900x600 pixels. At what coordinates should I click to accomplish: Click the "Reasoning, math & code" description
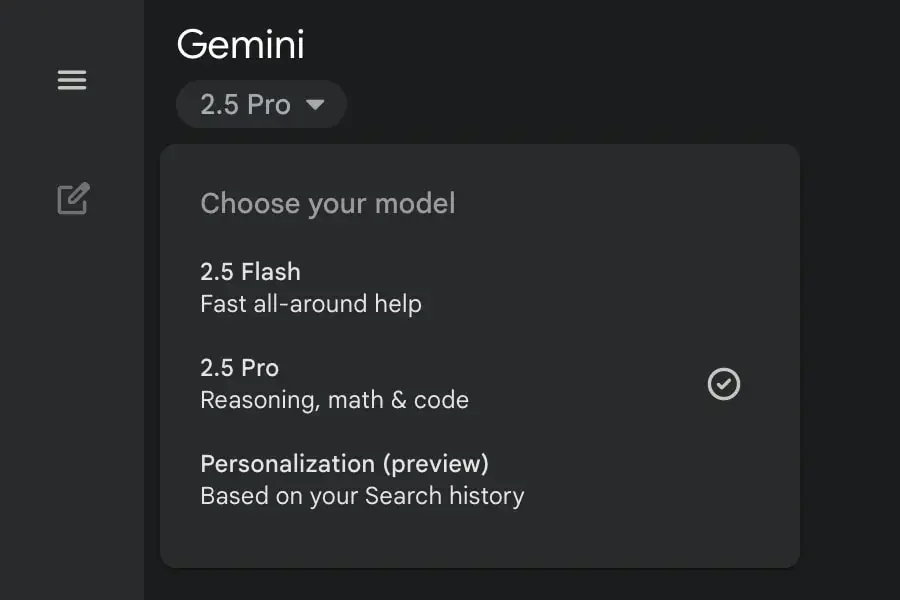coord(334,400)
